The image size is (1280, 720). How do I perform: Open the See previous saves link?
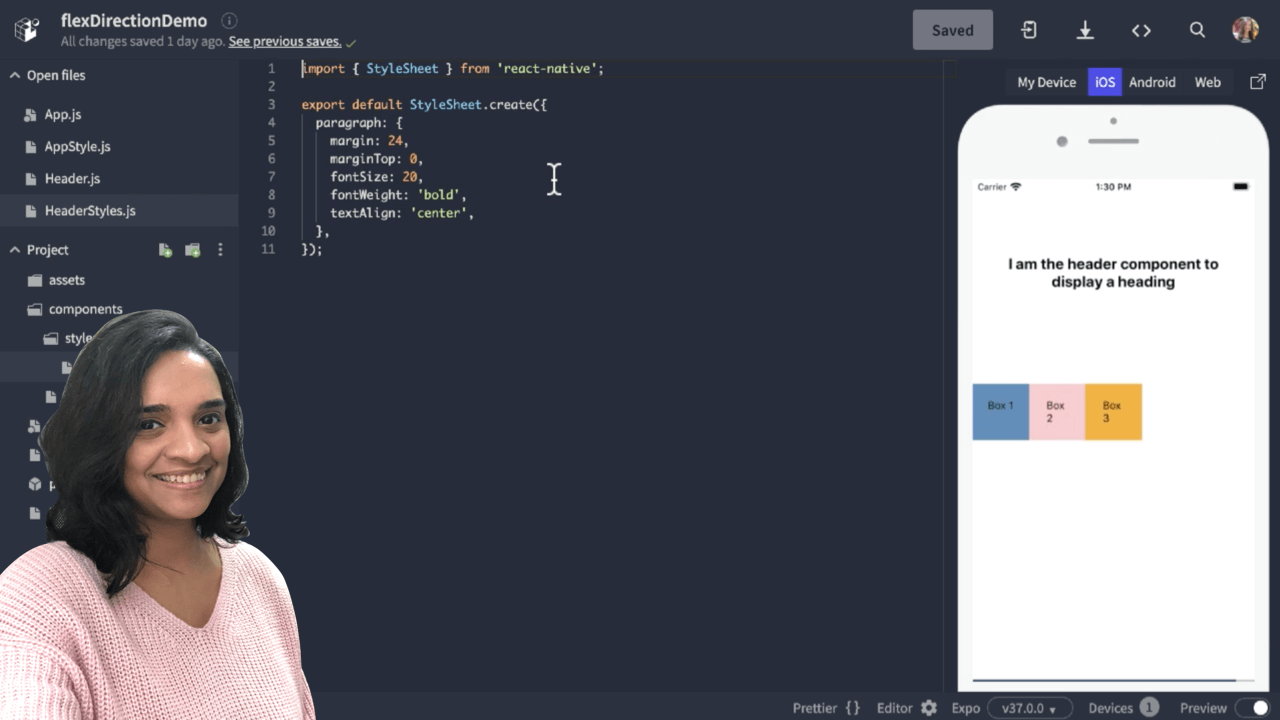click(285, 42)
